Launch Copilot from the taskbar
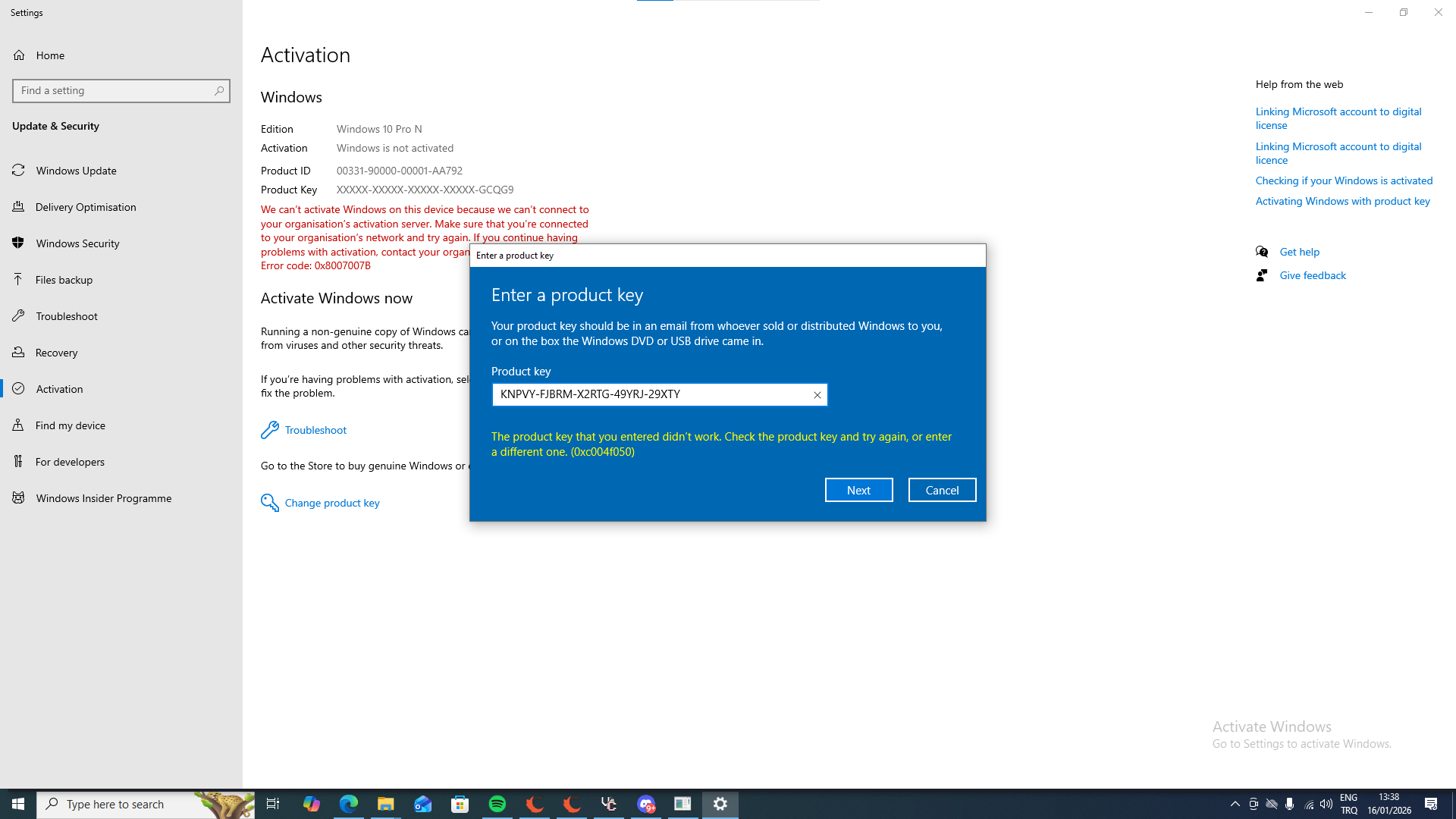Screen dimensions: 1456x819 coord(311,804)
